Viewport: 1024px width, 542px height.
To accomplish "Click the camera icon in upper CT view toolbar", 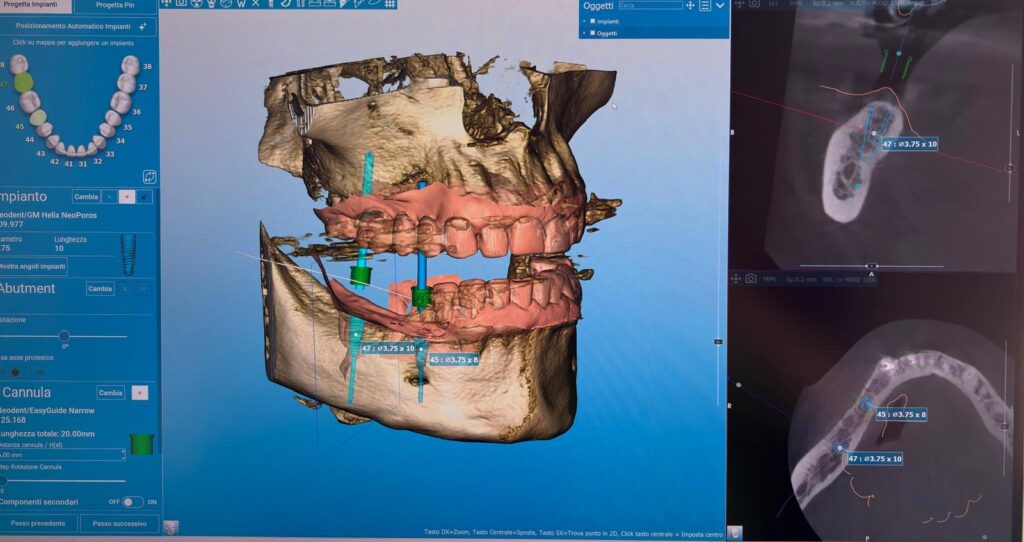I will (x=754, y=3).
